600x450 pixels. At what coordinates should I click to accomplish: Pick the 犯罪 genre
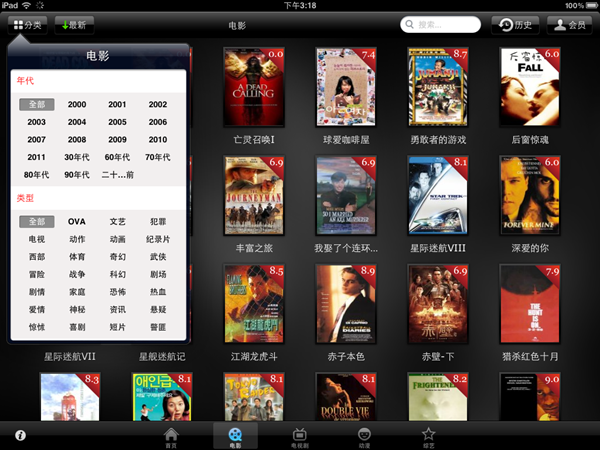[x=158, y=222]
